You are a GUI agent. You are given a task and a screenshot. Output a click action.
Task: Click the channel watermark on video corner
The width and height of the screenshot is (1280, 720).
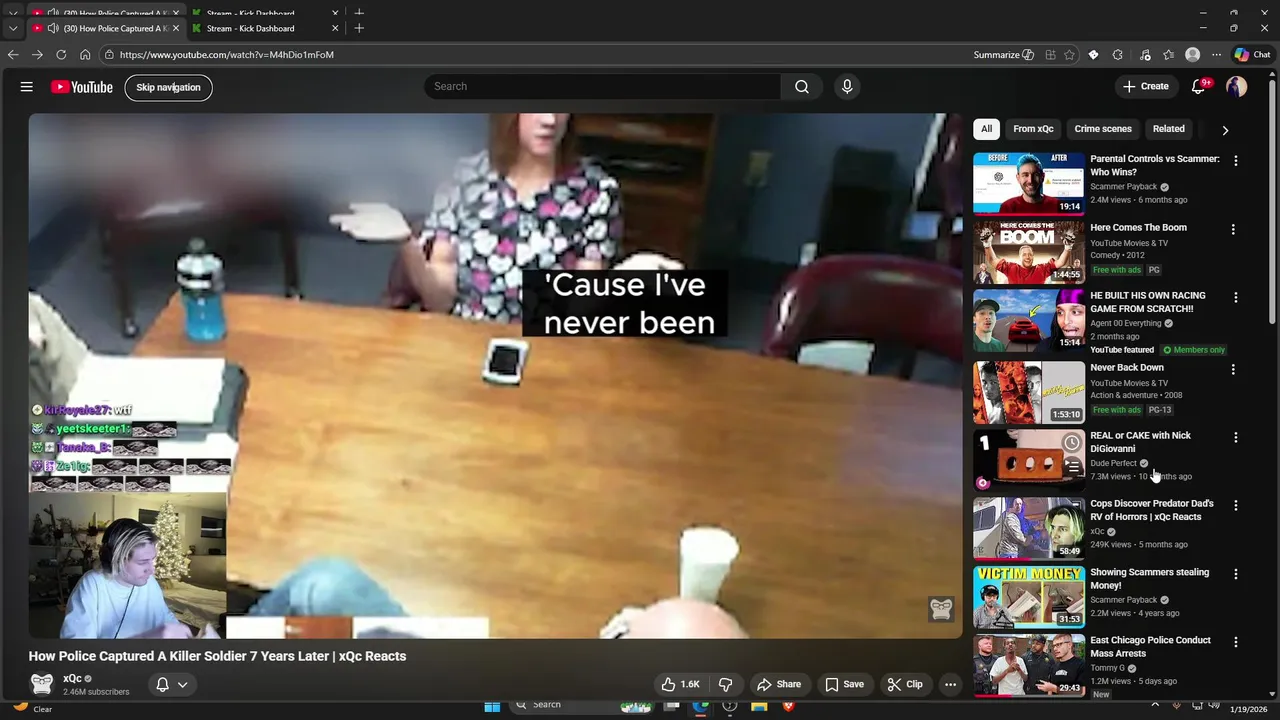click(941, 609)
